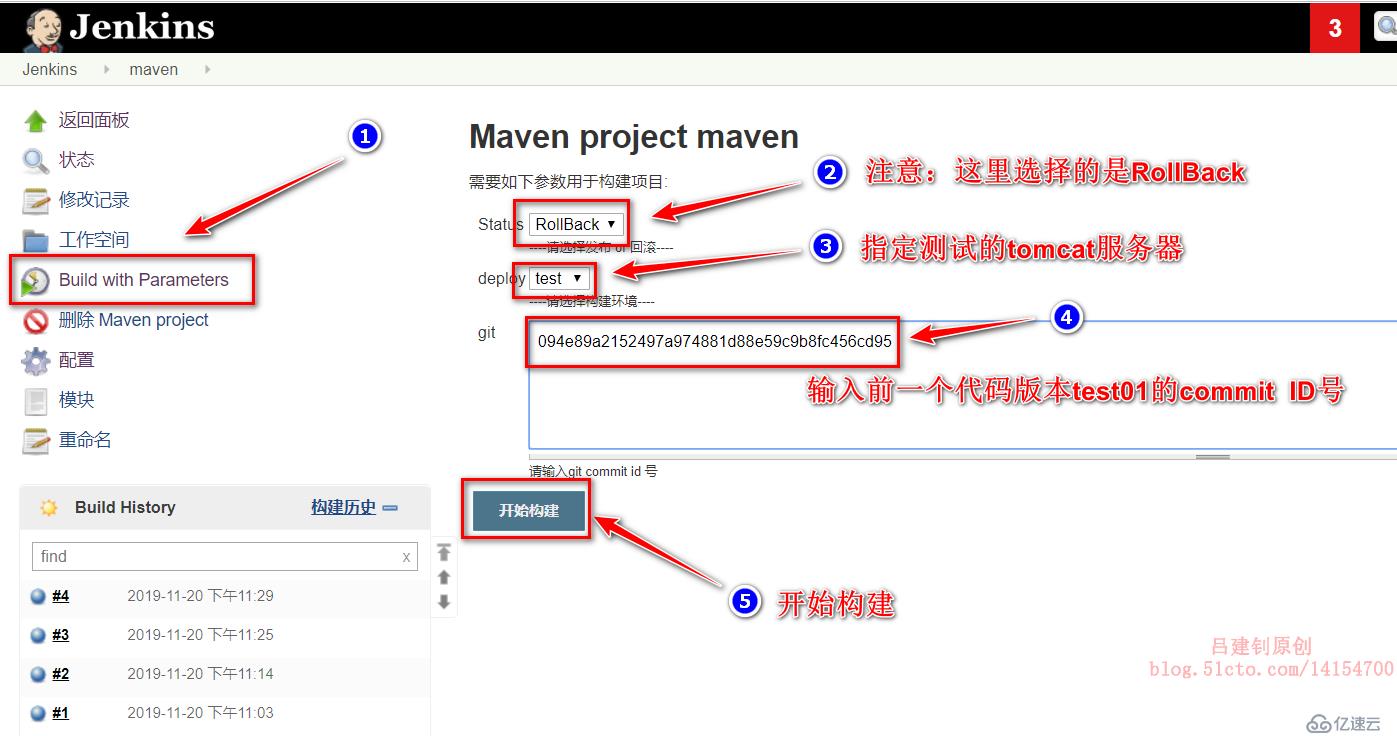Click the 状态 magnifier icon
Viewport: 1397px width, 736px height.
pyautogui.click(x=36, y=160)
